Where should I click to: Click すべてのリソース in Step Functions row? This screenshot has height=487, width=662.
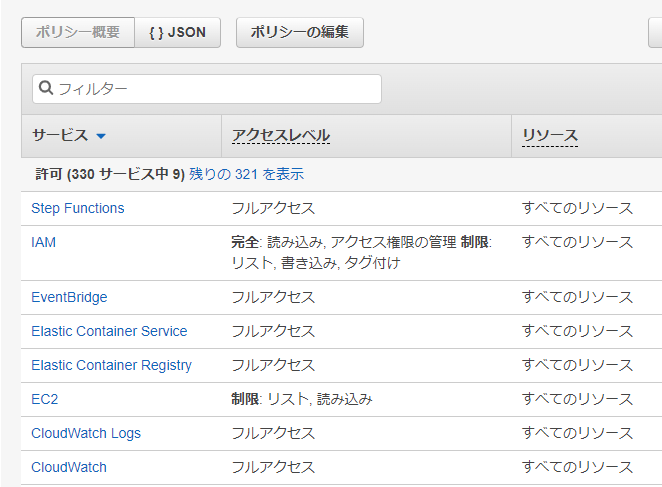[577, 208]
